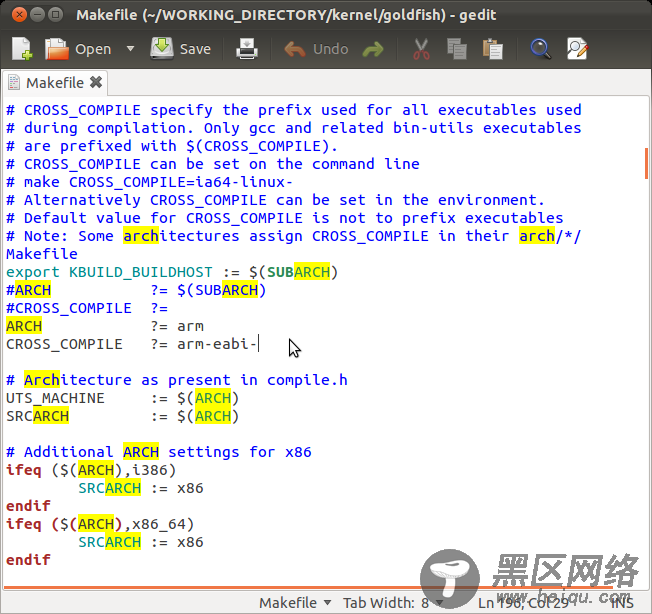The image size is (652, 614).
Task: Copy selection with the copy icon
Action: coord(457,49)
